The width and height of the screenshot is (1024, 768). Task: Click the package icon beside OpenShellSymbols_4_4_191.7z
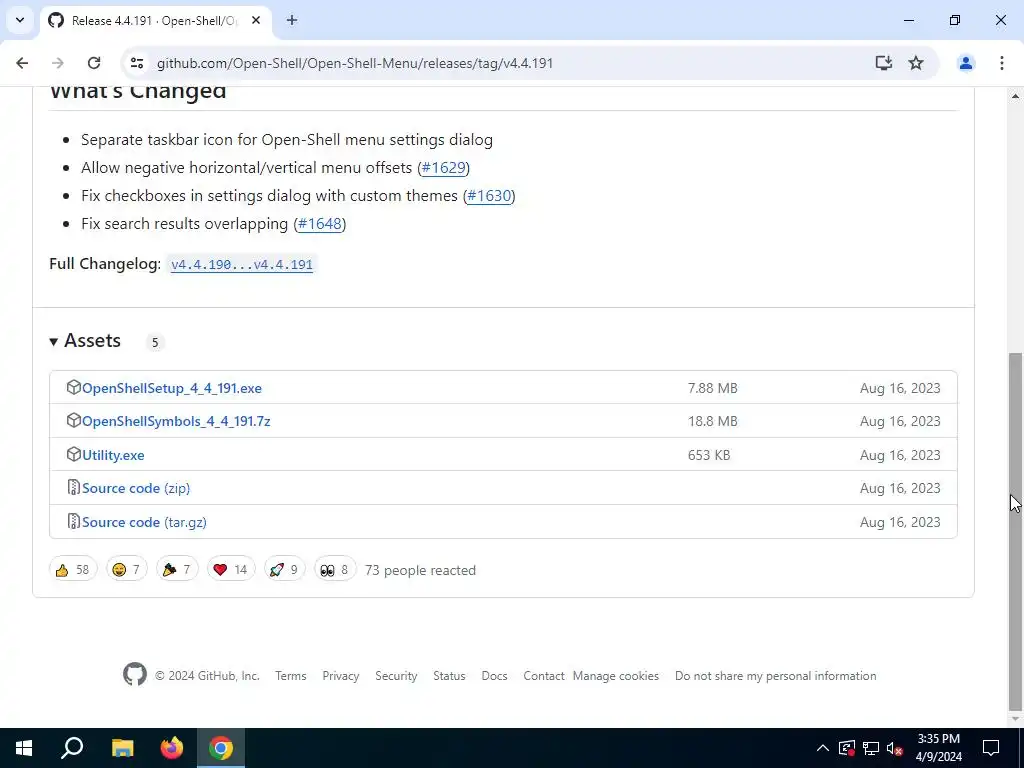[73, 421]
